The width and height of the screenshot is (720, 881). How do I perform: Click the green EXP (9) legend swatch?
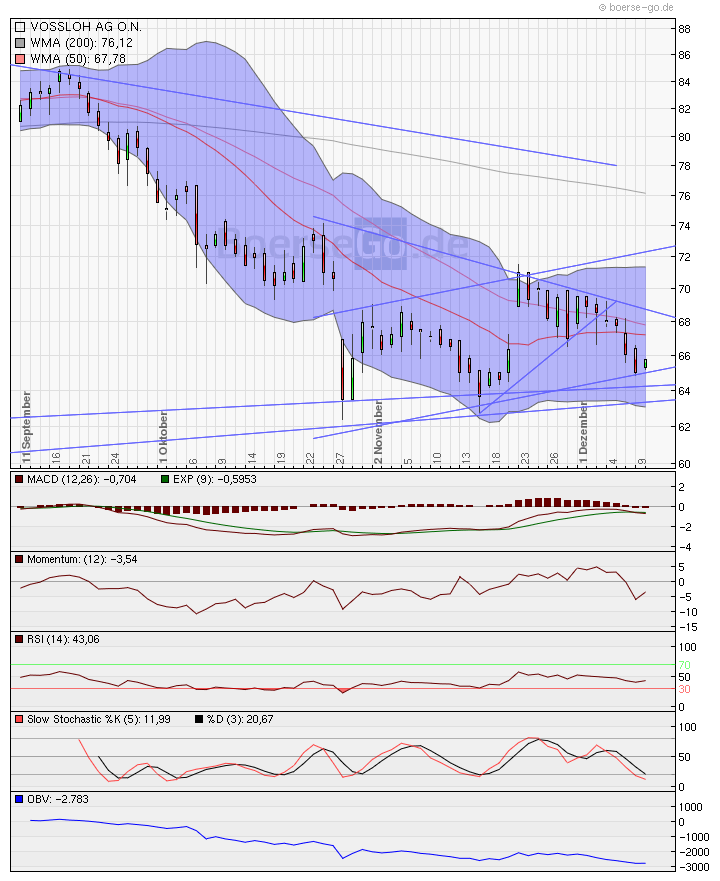pos(165,479)
